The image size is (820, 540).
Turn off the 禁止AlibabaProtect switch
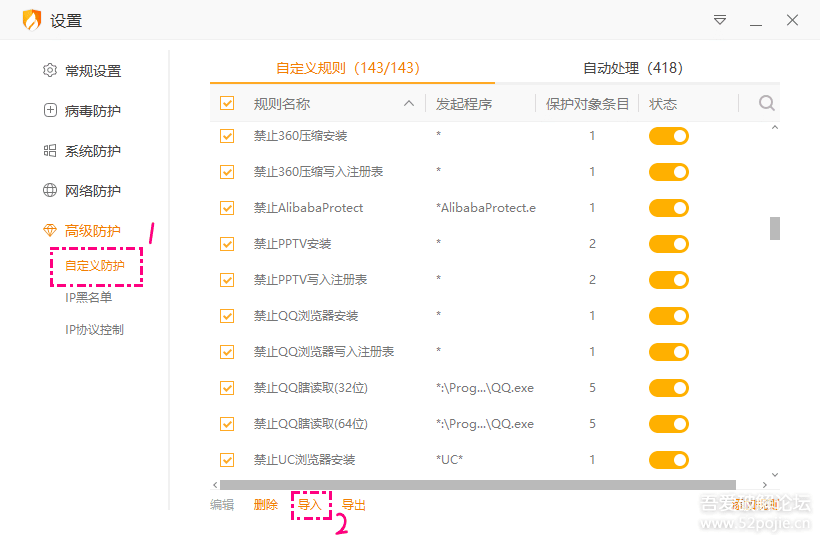(x=669, y=208)
